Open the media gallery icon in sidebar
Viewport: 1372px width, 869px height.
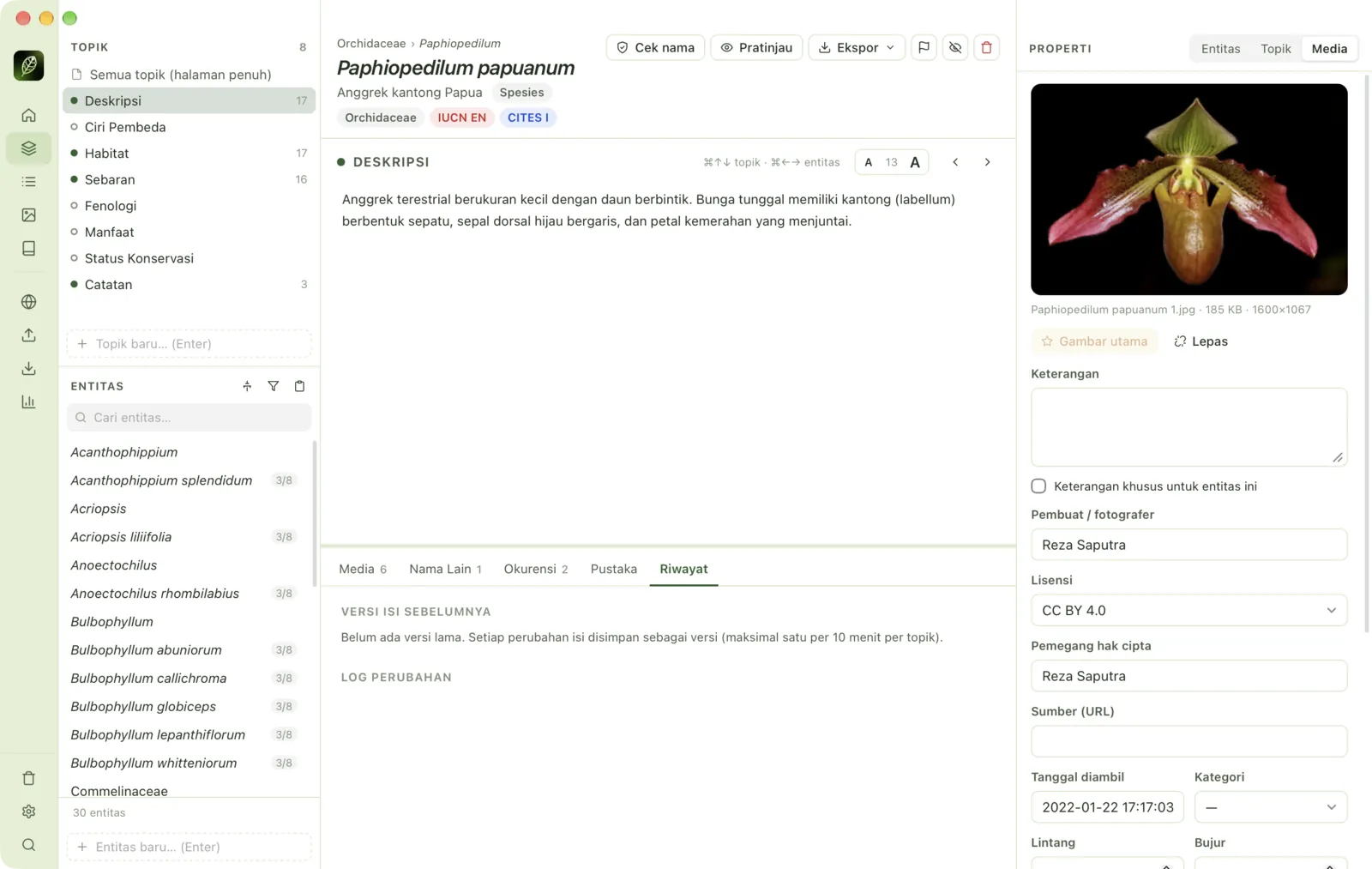click(x=28, y=215)
